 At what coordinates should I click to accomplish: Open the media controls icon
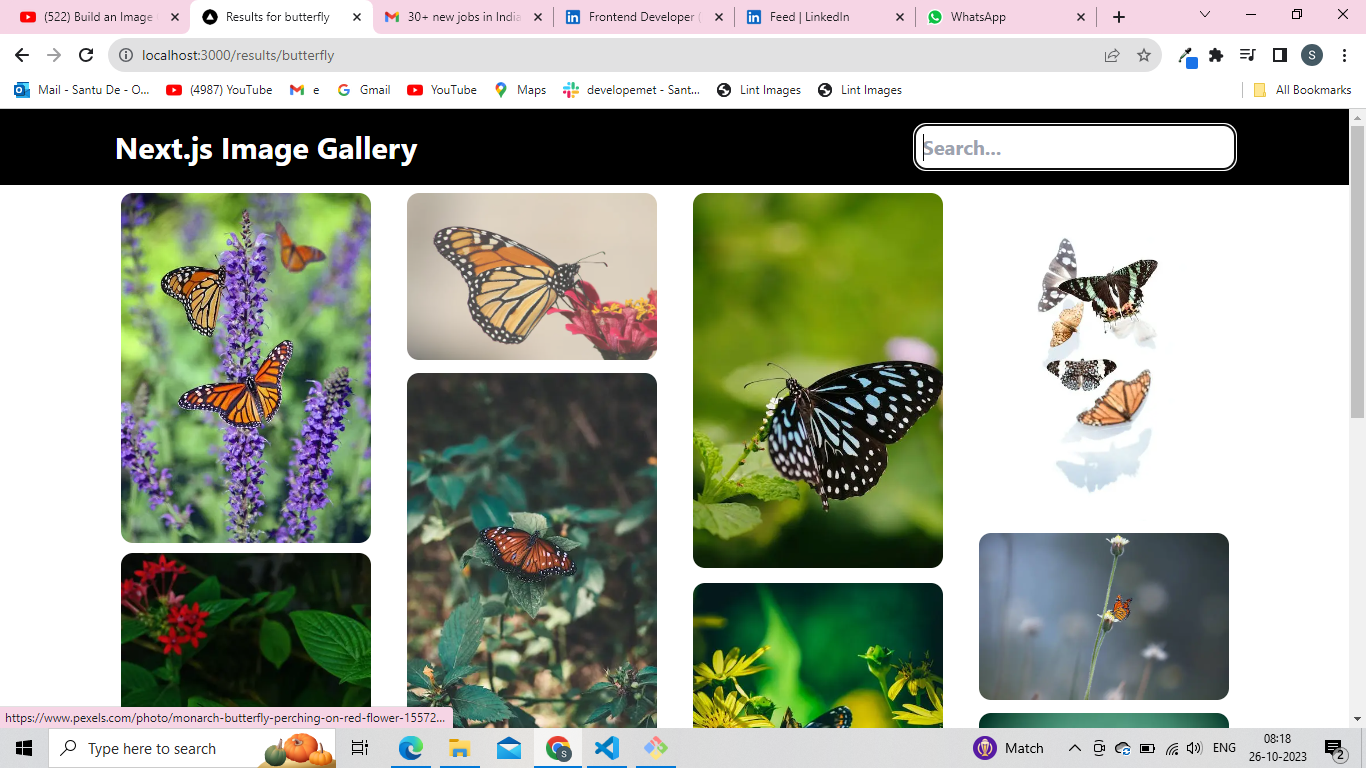click(x=1247, y=55)
